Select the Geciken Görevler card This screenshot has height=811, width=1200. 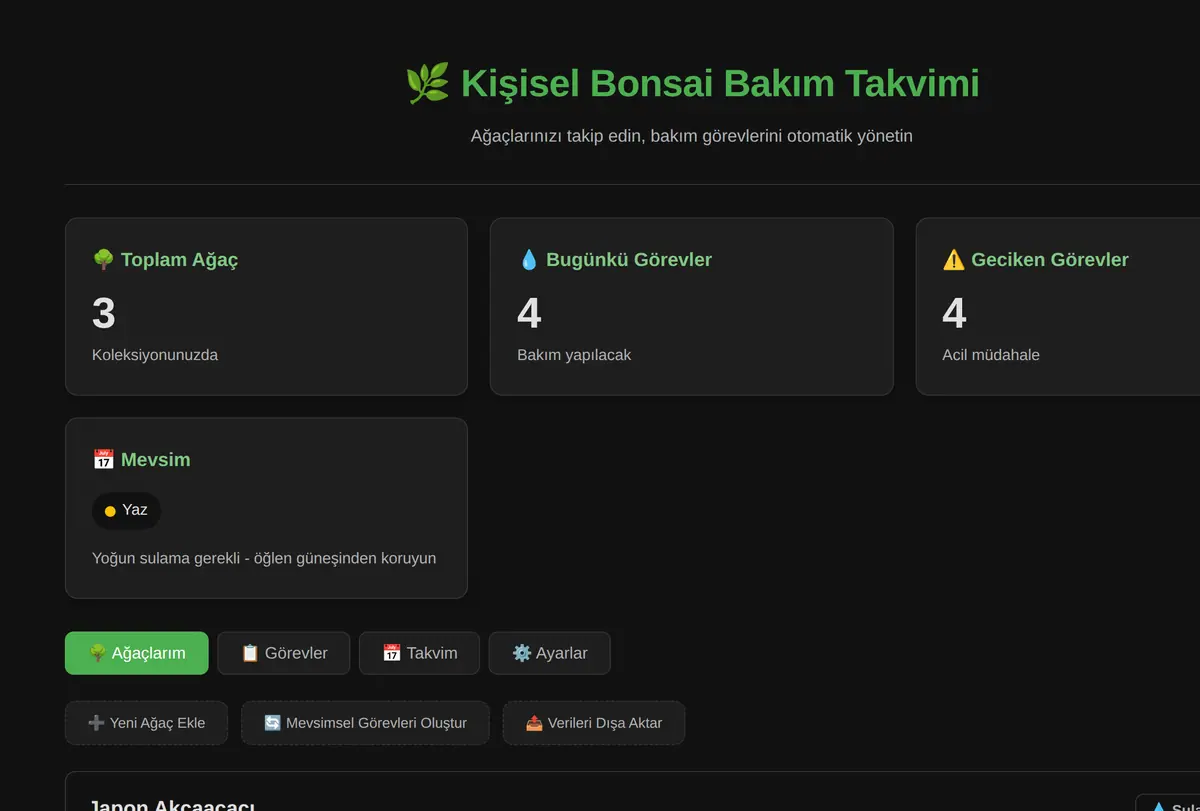pyautogui.click(x=1058, y=307)
